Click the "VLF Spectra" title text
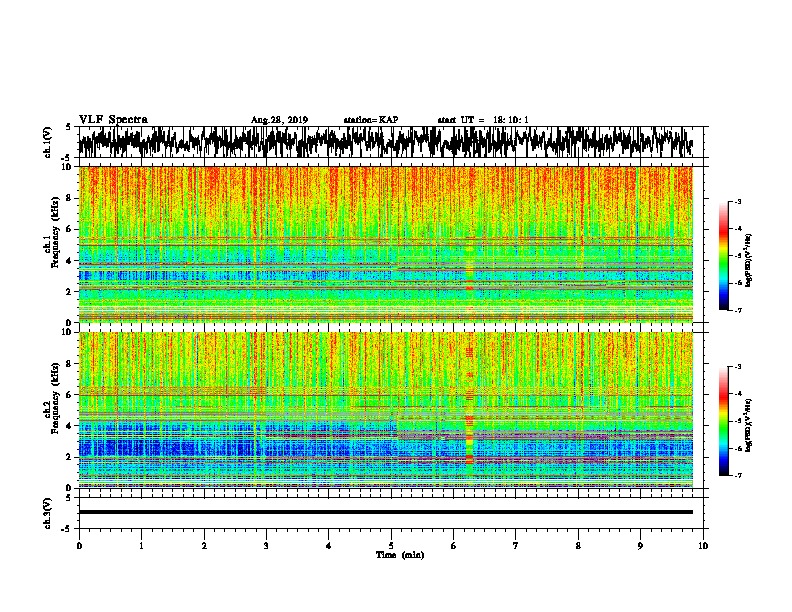The width and height of the screenshot is (792, 612). tap(113, 120)
